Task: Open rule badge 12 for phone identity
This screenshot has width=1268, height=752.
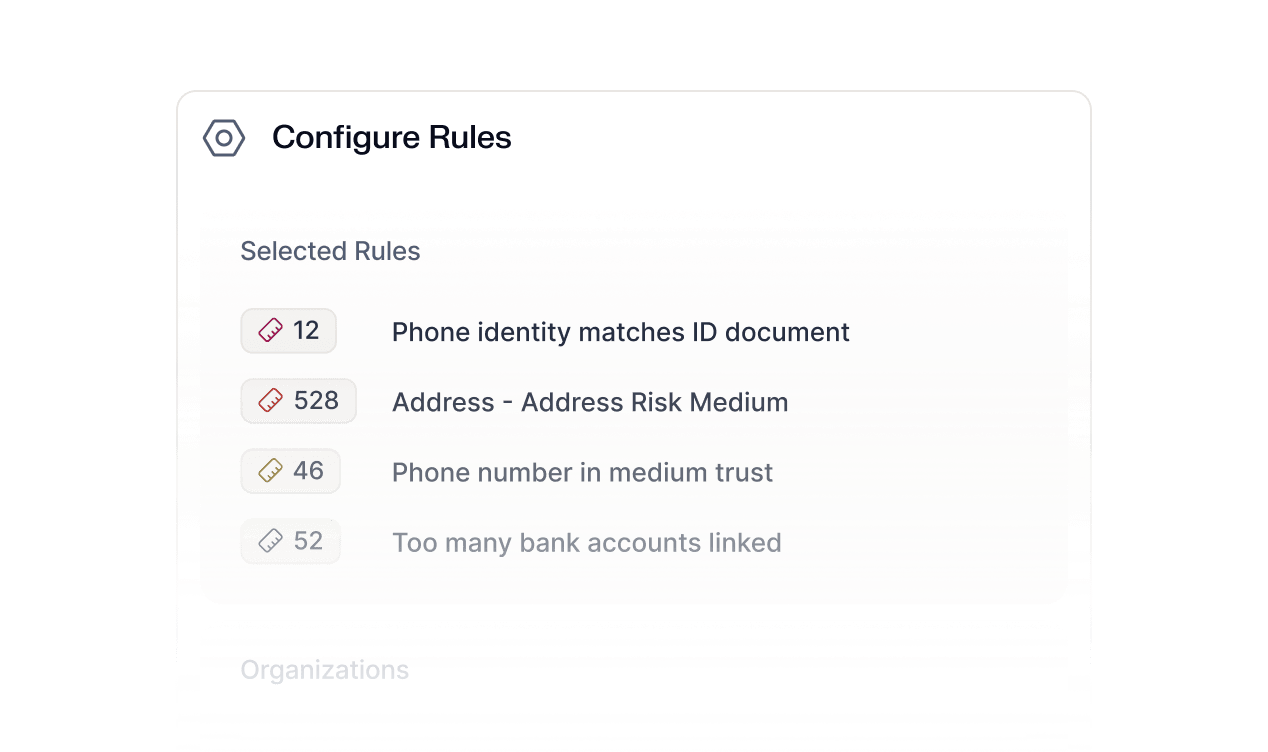Action: [x=288, y=330]
